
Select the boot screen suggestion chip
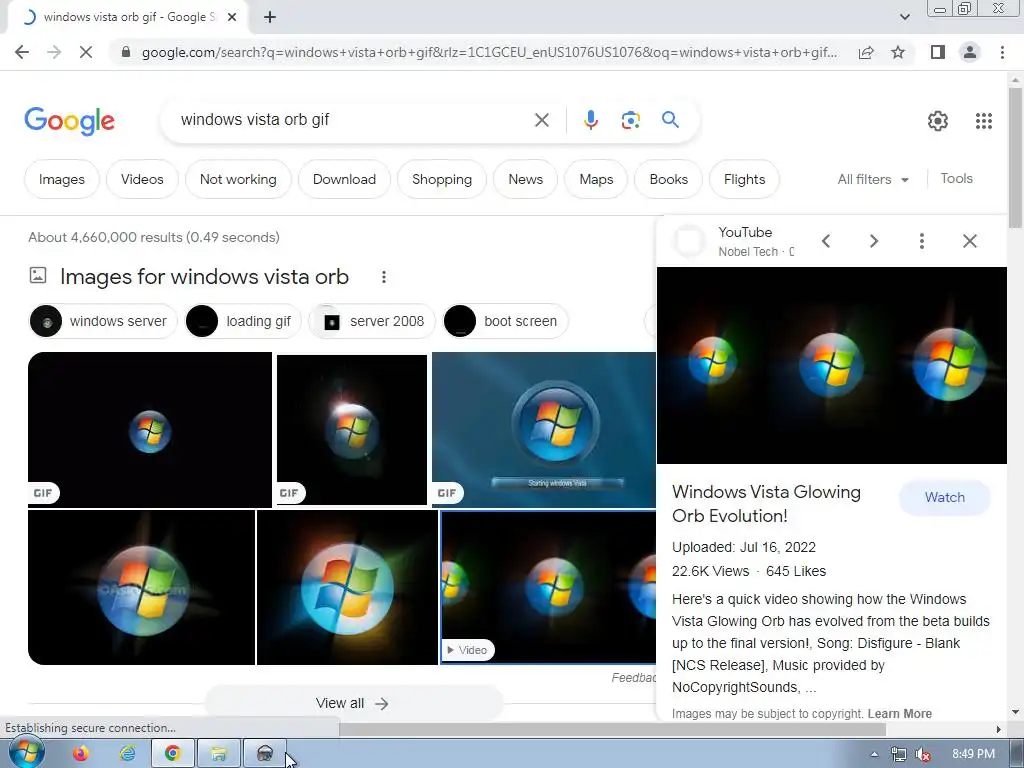(x=505, y=321)
